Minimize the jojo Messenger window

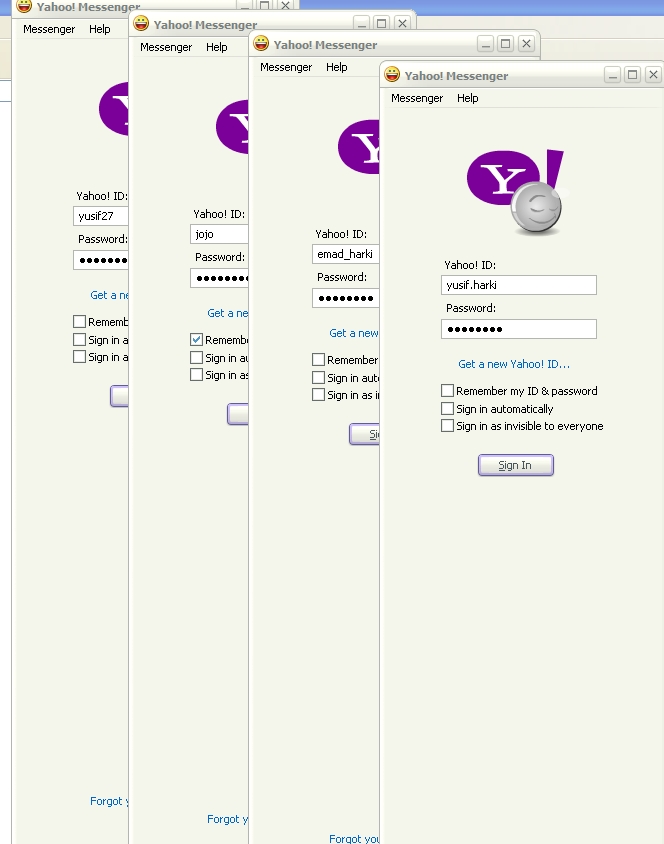(362, 24)
